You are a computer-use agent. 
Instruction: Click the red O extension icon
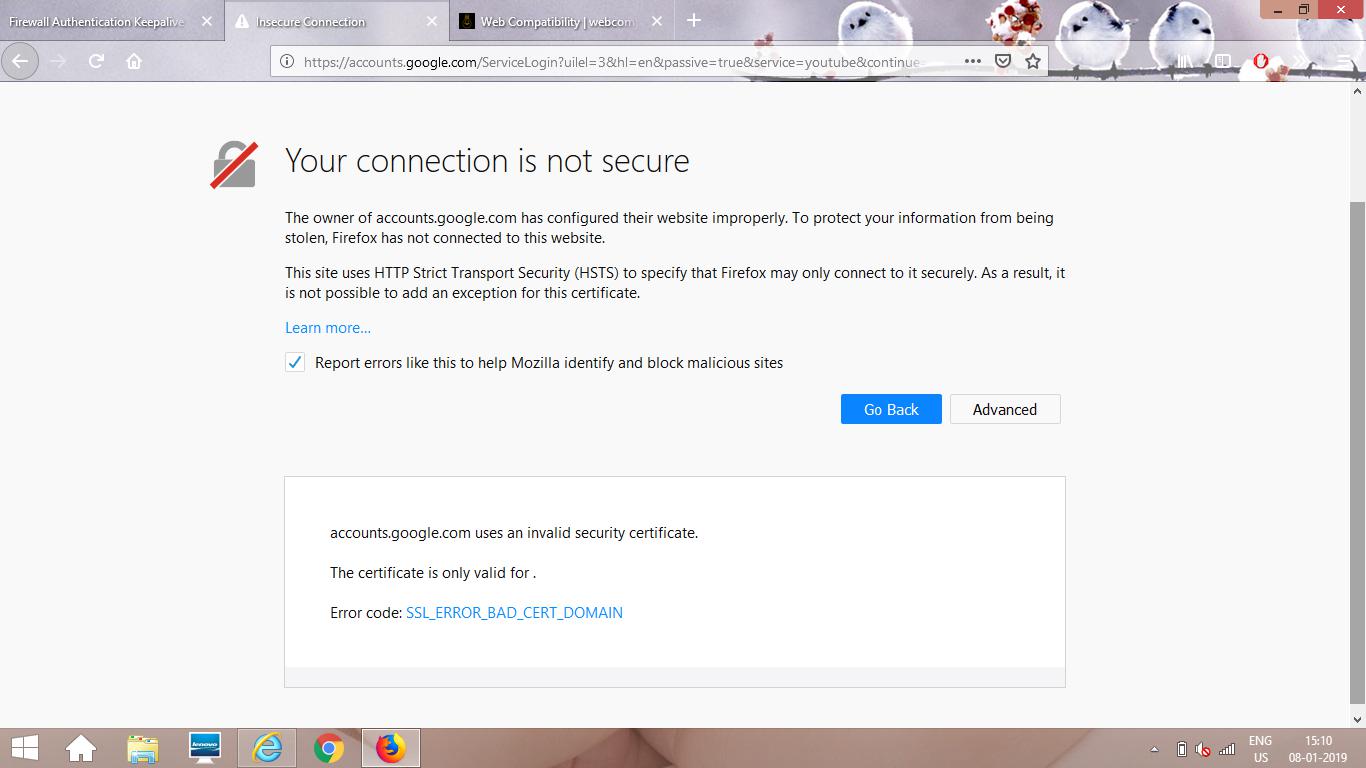coord(1260,61)
